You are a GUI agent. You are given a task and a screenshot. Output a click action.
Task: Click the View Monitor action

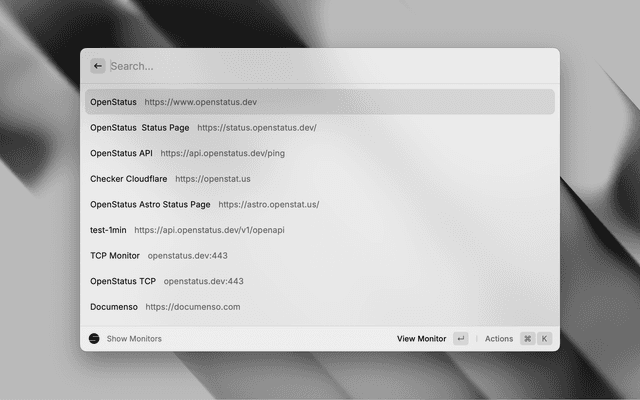(421, 339)
